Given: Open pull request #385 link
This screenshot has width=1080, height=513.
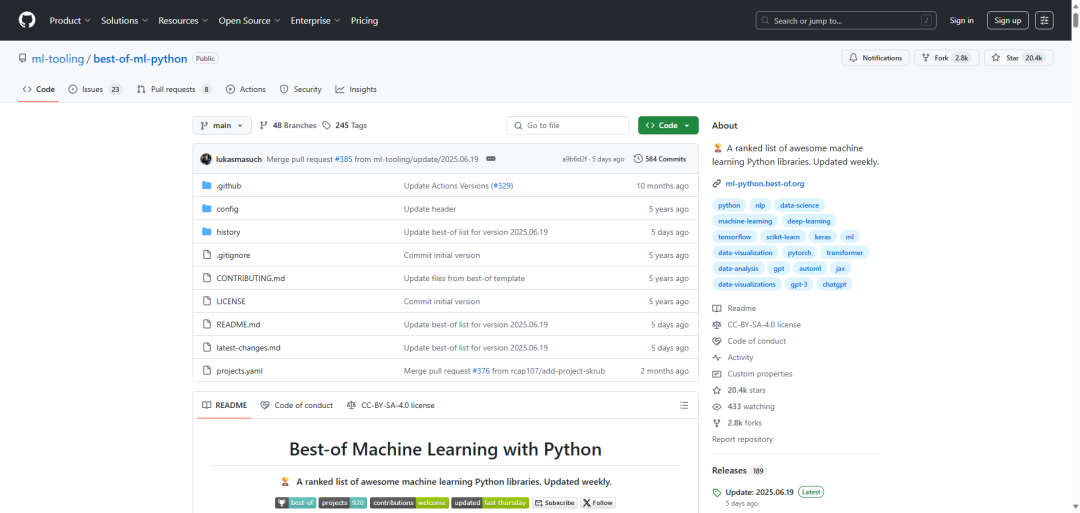Looking at the screenshot, I should coord(344,159).
